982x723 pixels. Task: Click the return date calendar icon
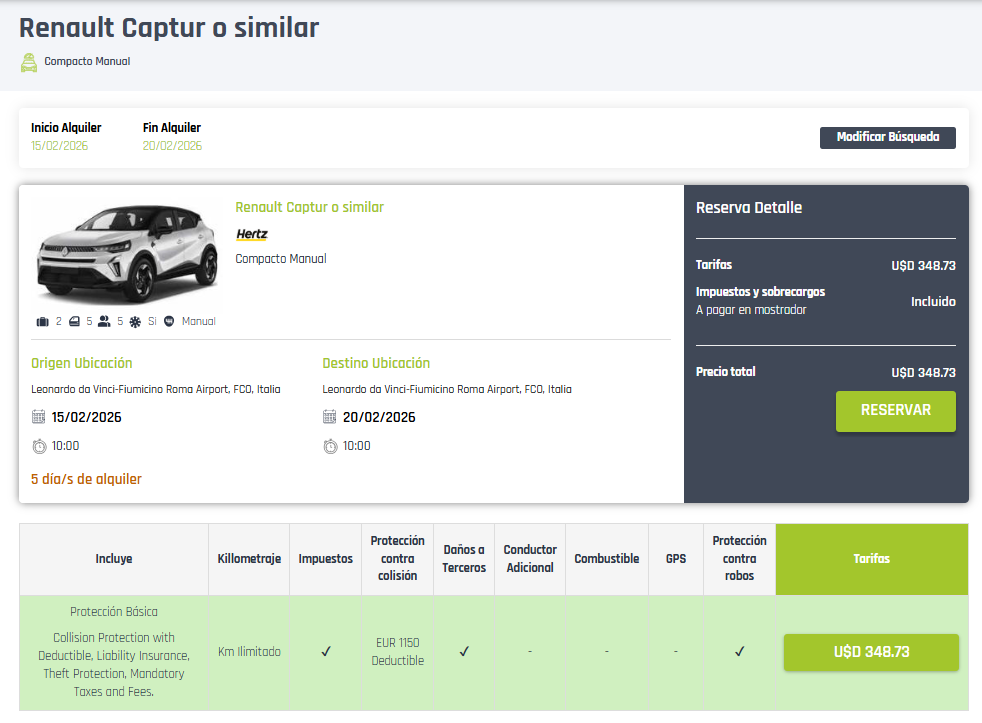point(330,417)
